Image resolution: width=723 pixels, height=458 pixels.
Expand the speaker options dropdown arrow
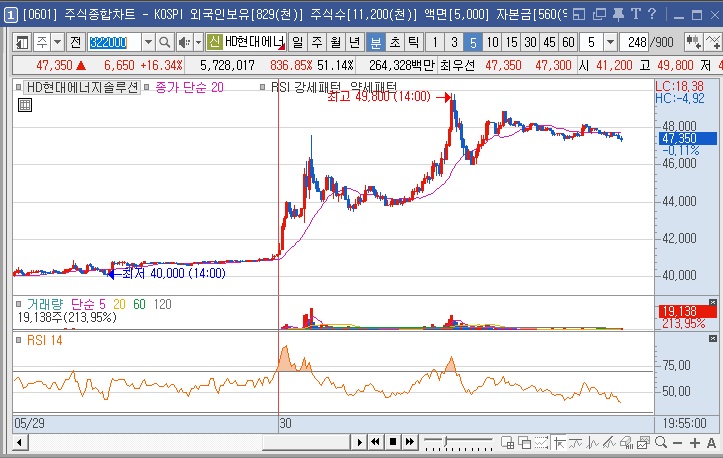[x=198, y=43]
